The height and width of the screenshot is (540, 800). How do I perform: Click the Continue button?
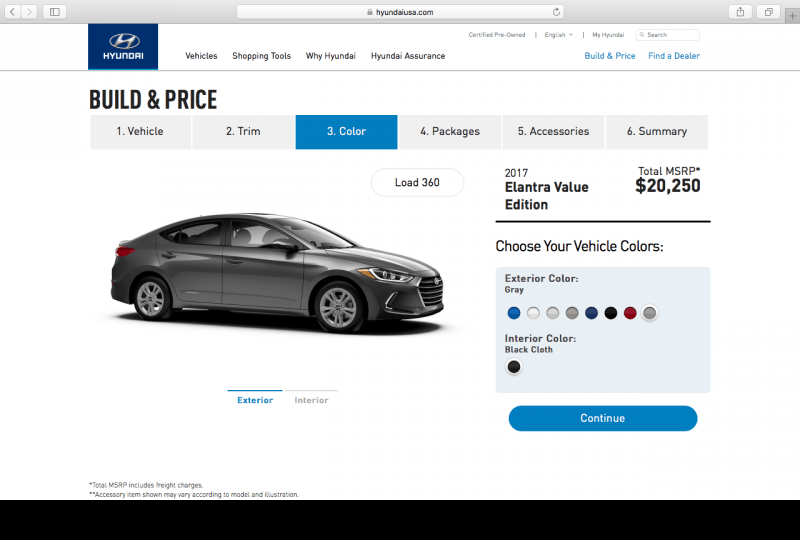tap(603, 418)
